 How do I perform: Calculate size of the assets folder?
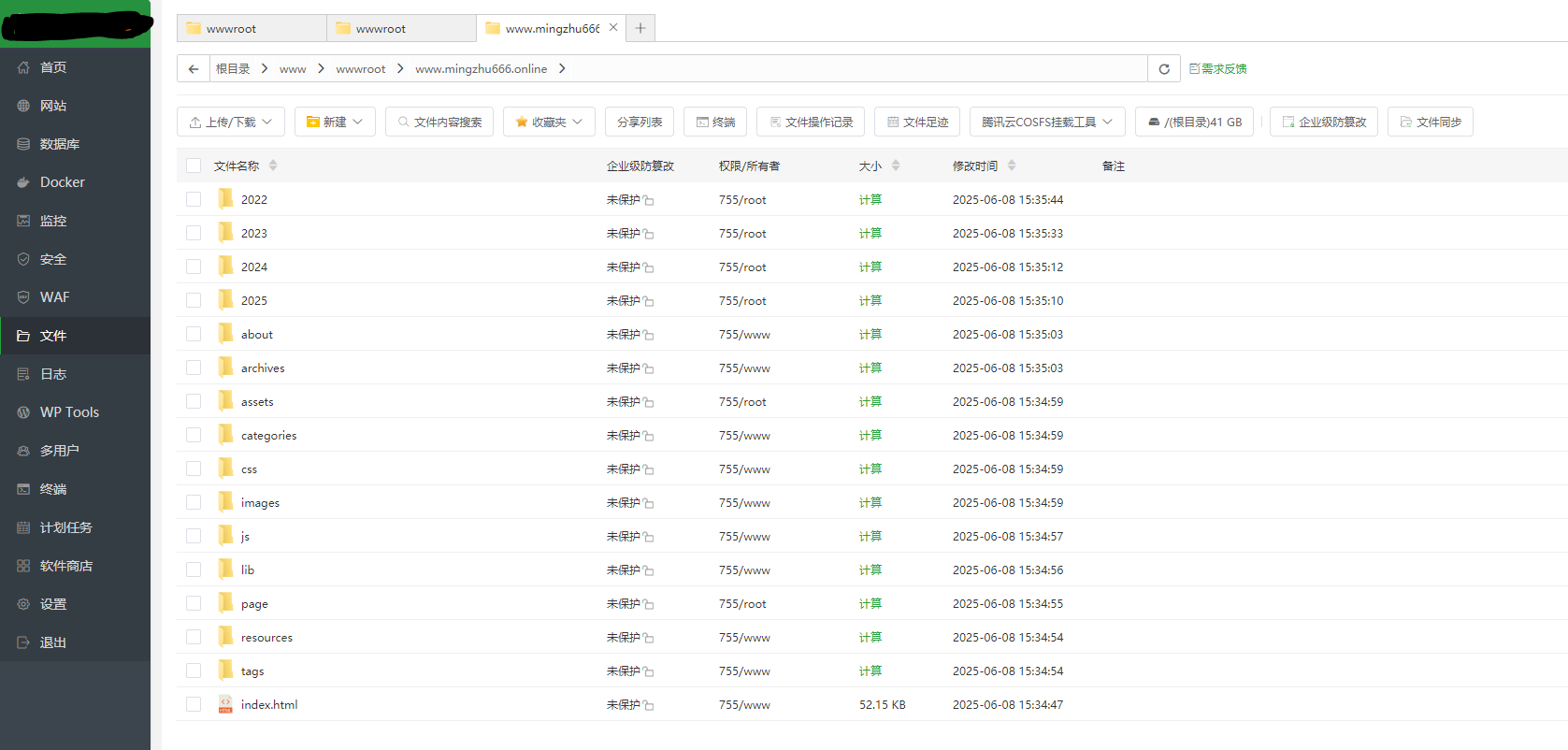(870, 401)
